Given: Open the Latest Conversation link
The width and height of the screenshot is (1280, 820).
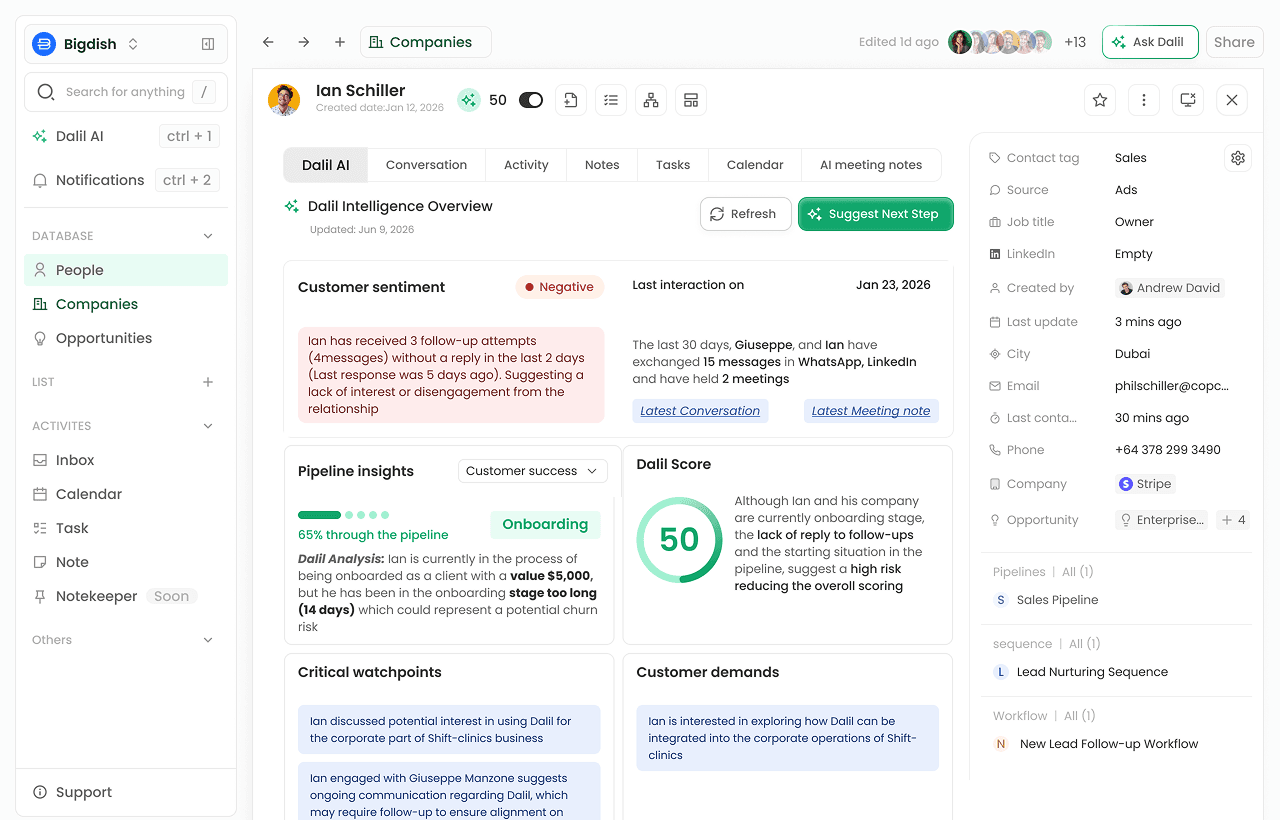Looking at the screenshot, I should click(x=700, y=411).
